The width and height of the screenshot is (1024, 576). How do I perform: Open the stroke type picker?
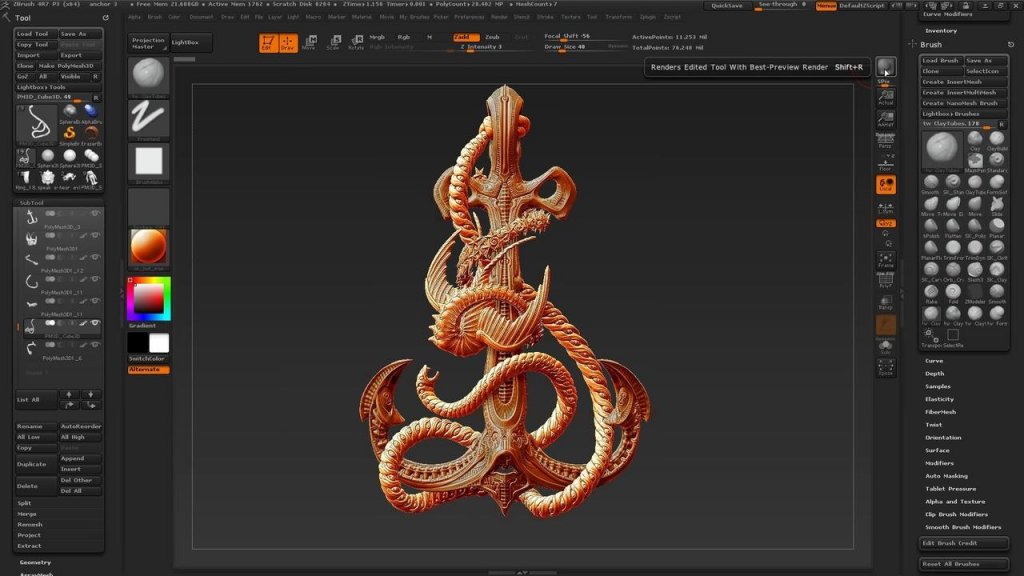pos(149,120)
